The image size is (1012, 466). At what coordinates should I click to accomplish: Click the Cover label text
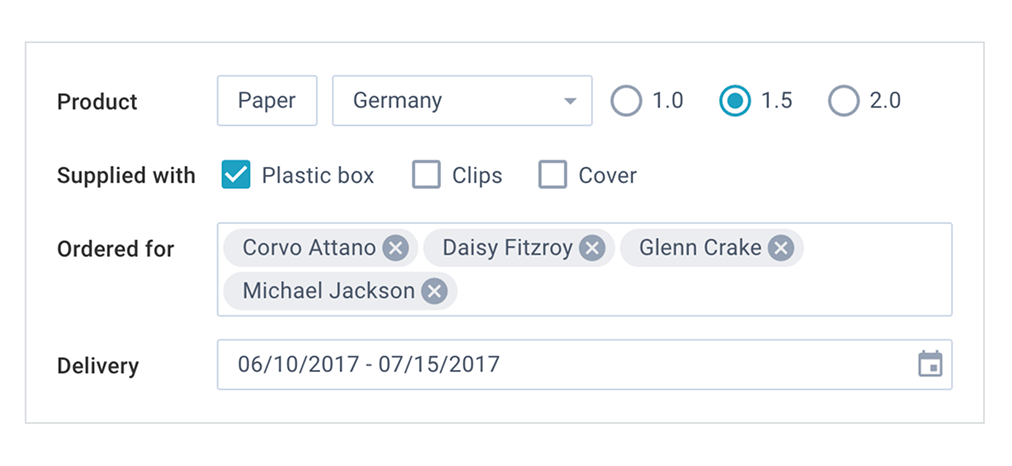coord(608,176)
